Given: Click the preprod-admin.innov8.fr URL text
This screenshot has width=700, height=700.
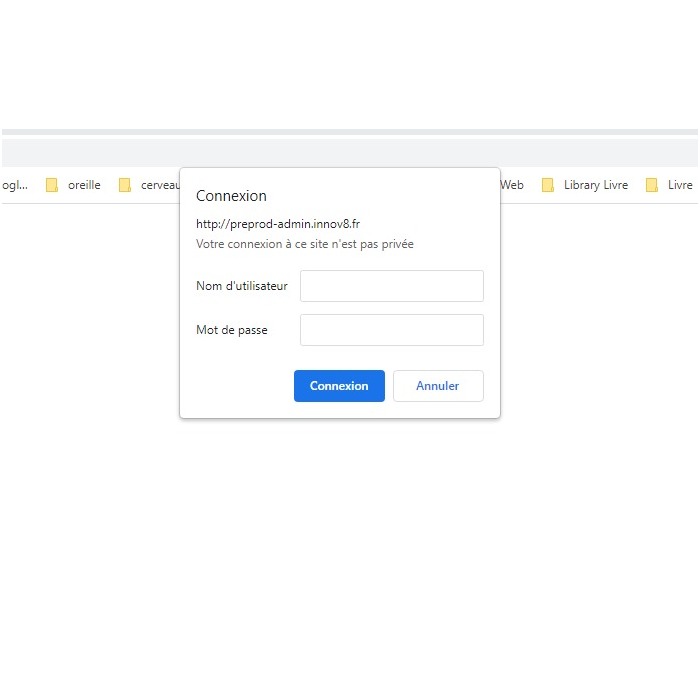Looking at the screenshot, I should click(x=278, y=224).
